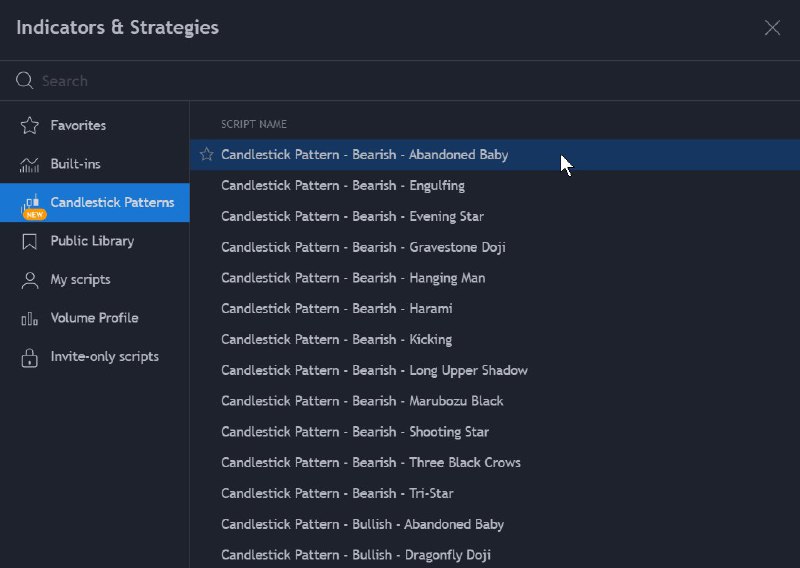Click the Candlestick Patterns icon with NEW badge
This screenshot has width=800, height=568.
pos(33,205)
